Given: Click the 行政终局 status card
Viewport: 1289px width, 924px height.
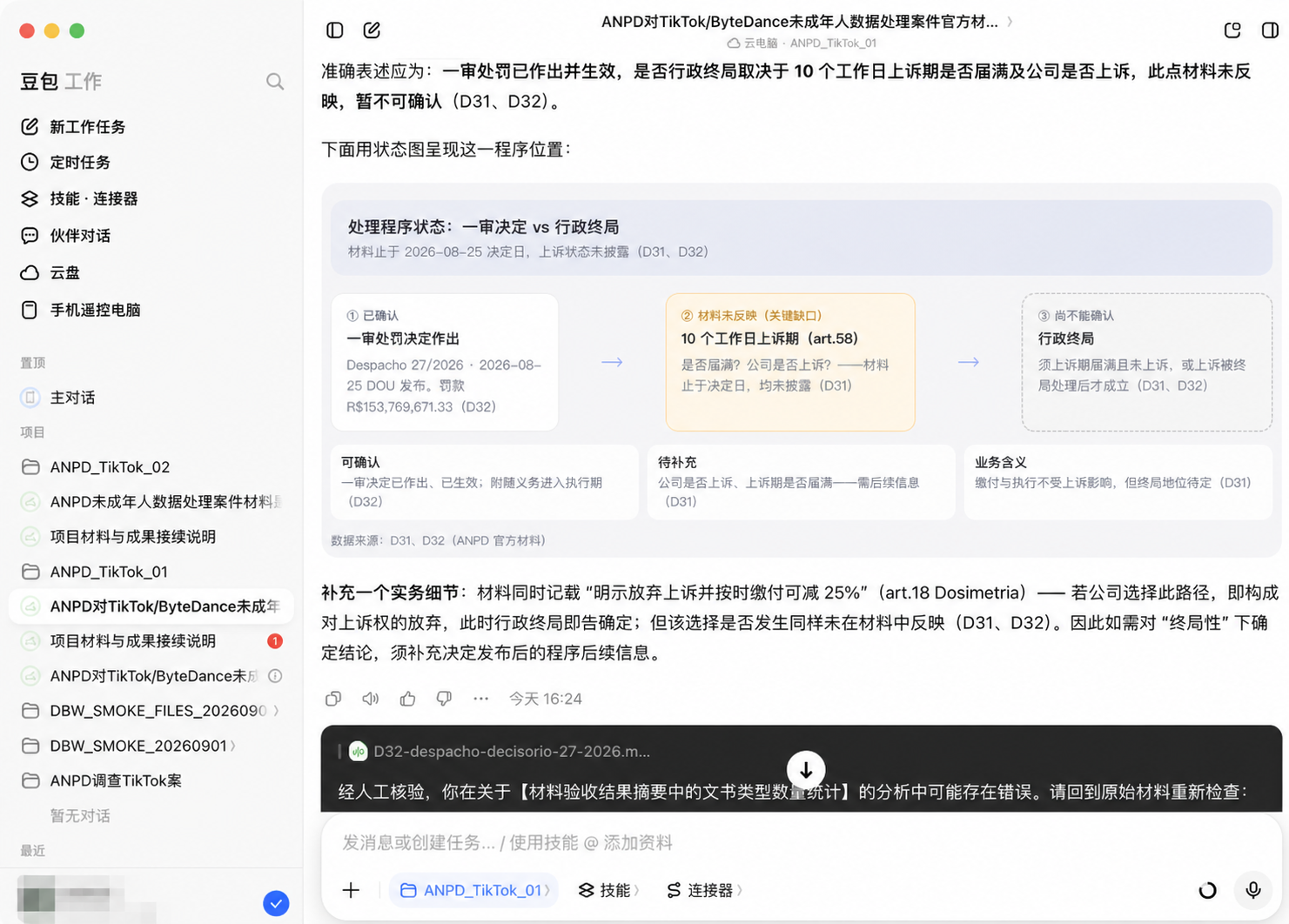Looking at the screenshot, I should coord(1147,362).
